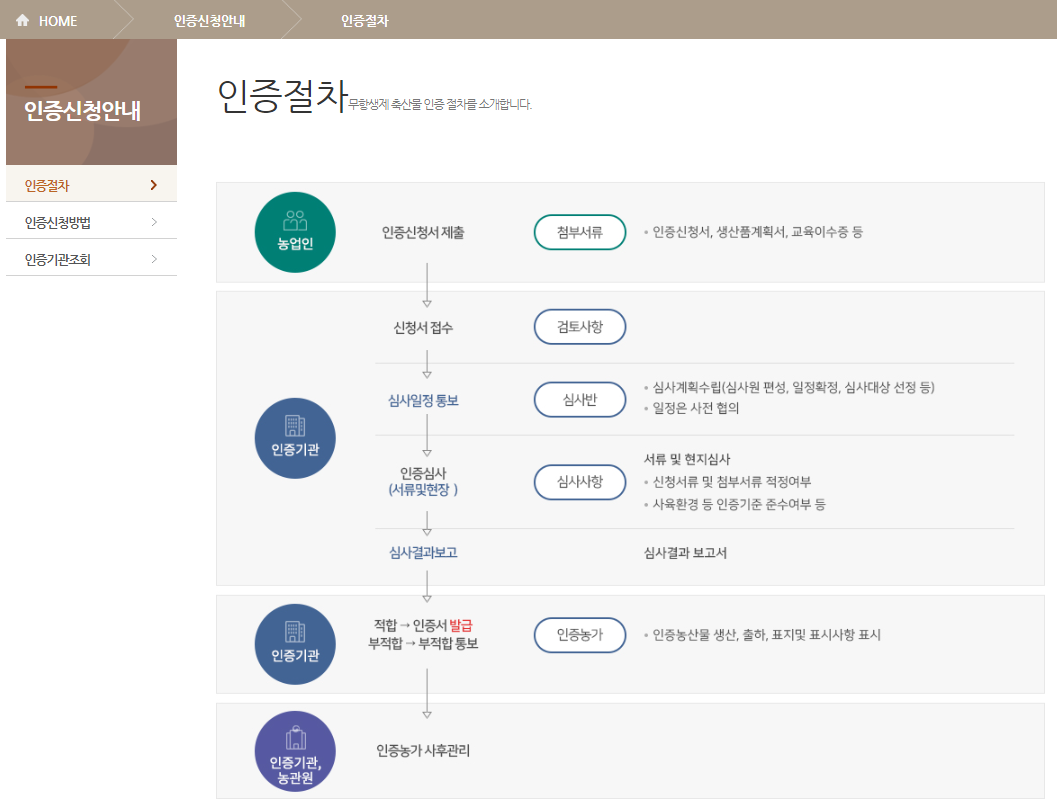Click the 신청서류 및 첨부서류 적정여부 line
The width and height of the screenshot is (1057, 810).
click(732, 482)
